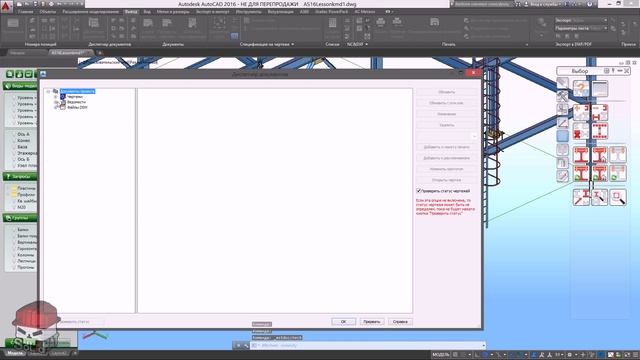This screenshot has width=640, height=360.
Task: Click the Удалить button in the dialog
Action: (x=447, y=125)
